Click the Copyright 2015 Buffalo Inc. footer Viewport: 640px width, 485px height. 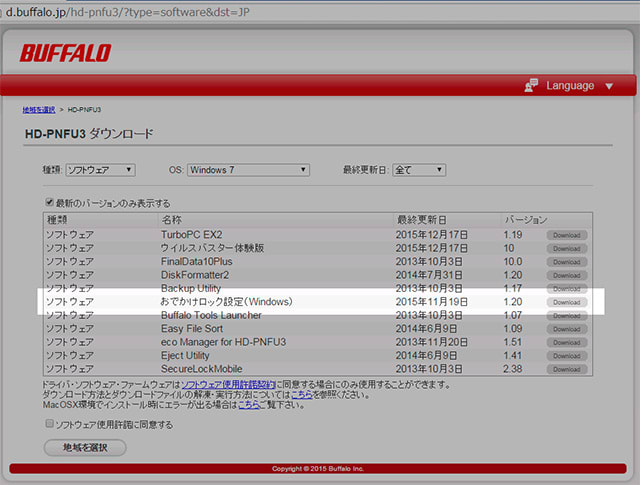tap(318, 469)
